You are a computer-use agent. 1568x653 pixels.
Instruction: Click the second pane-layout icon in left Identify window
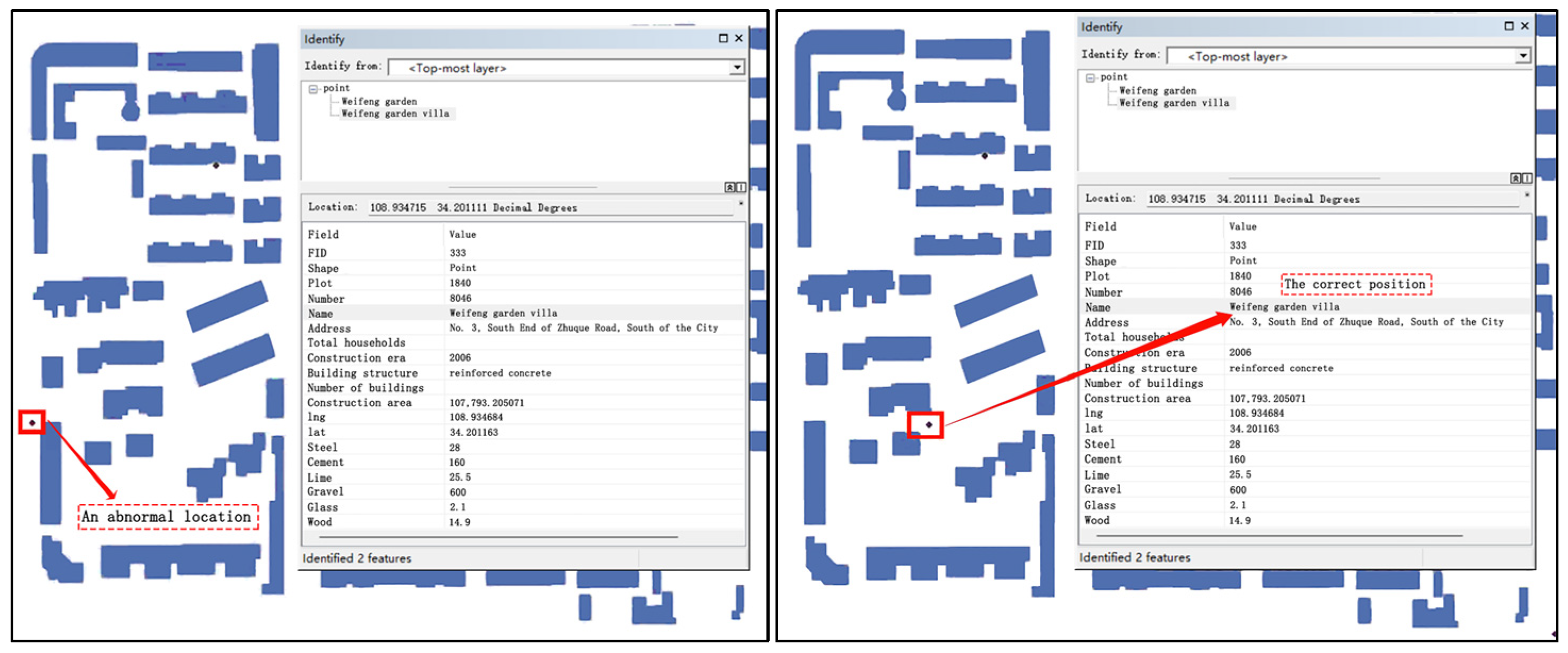740,187
